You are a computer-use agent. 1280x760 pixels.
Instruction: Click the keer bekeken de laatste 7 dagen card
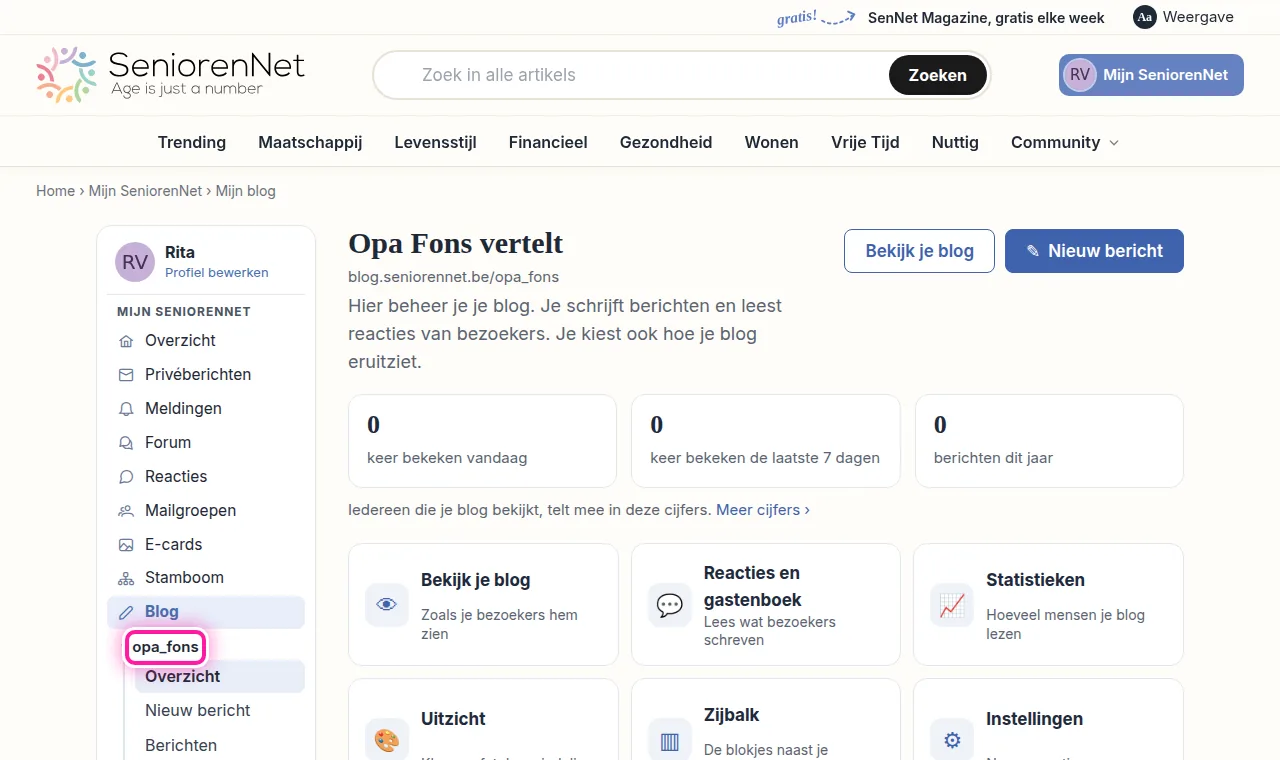766,441
